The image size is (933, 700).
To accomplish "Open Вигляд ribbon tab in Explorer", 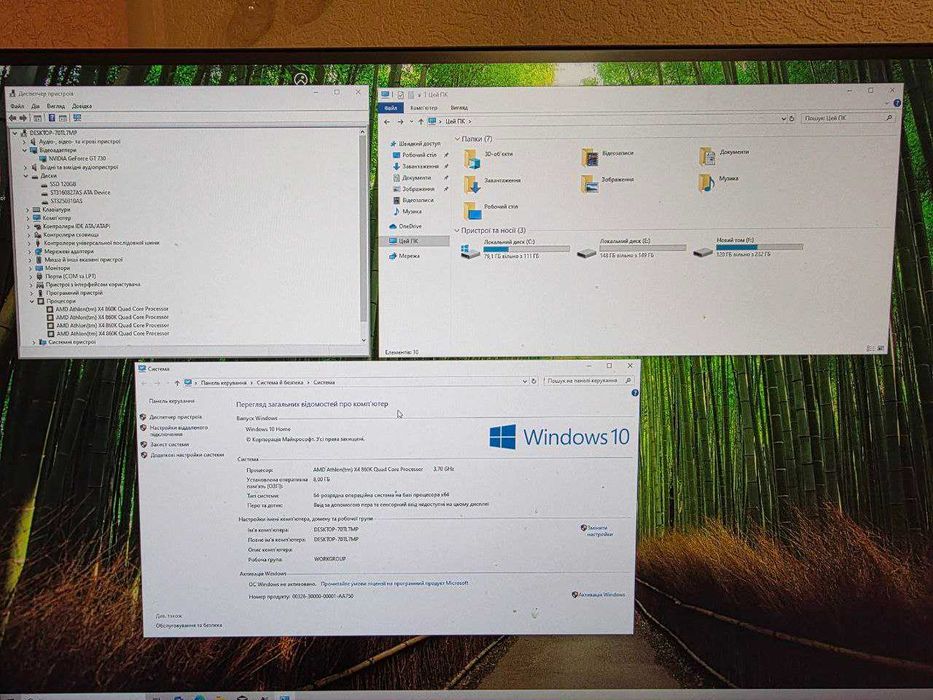I will pyautogui.click(x=459, y=107).
